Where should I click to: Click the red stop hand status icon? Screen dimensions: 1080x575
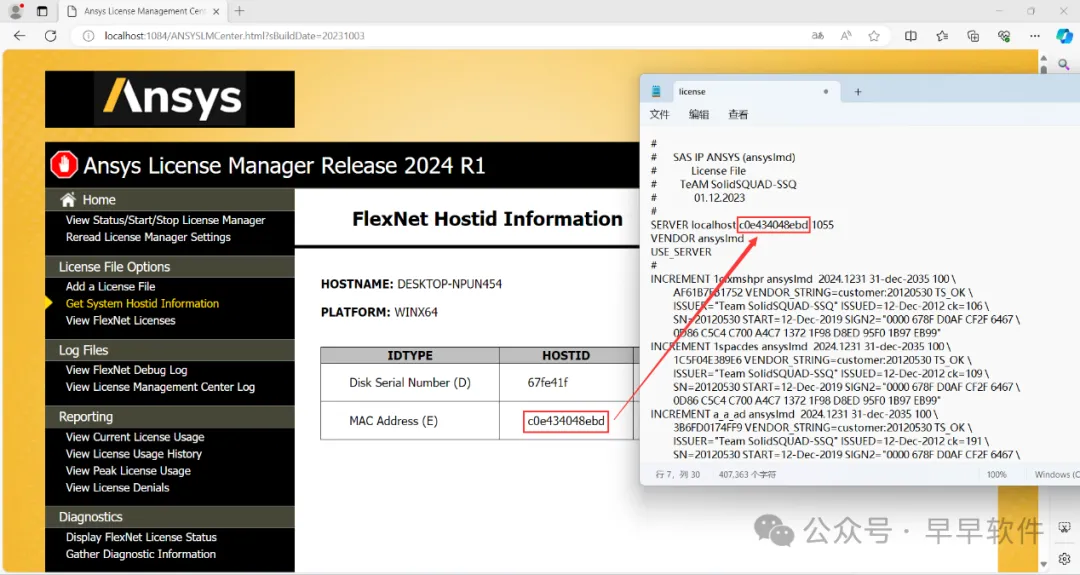[x=64, y=165]
